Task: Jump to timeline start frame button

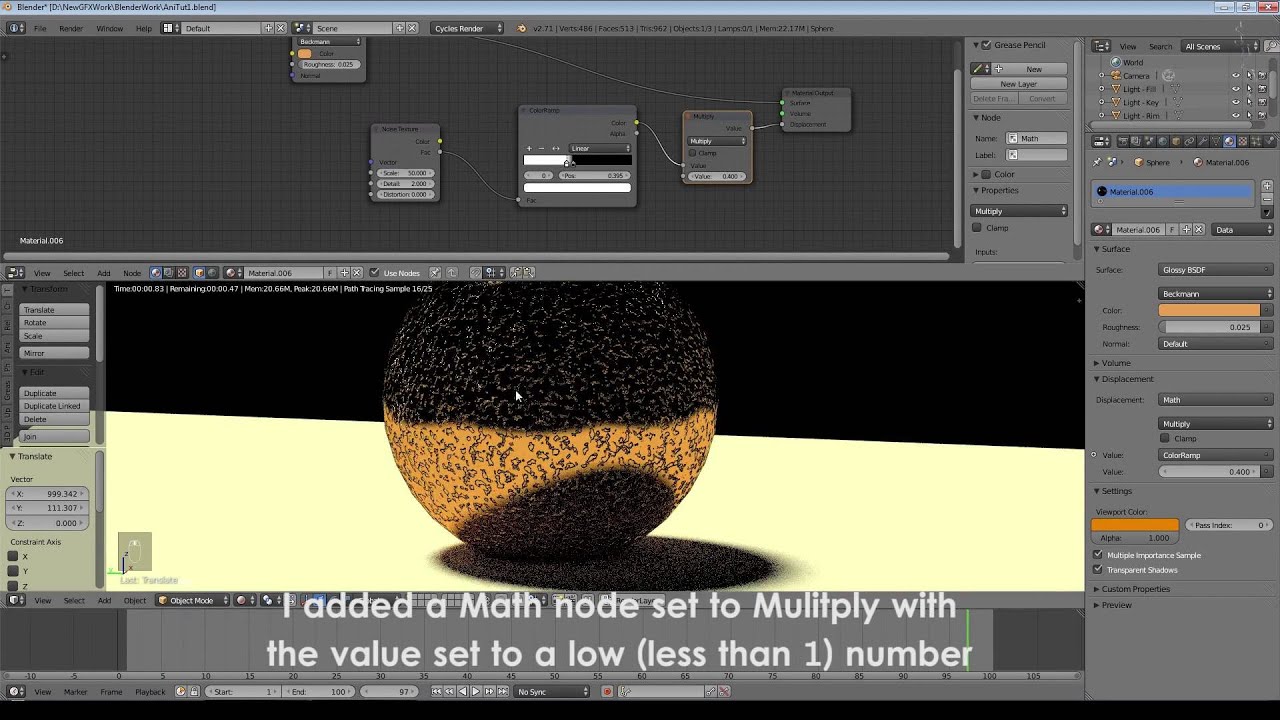Action: point(436,691)
